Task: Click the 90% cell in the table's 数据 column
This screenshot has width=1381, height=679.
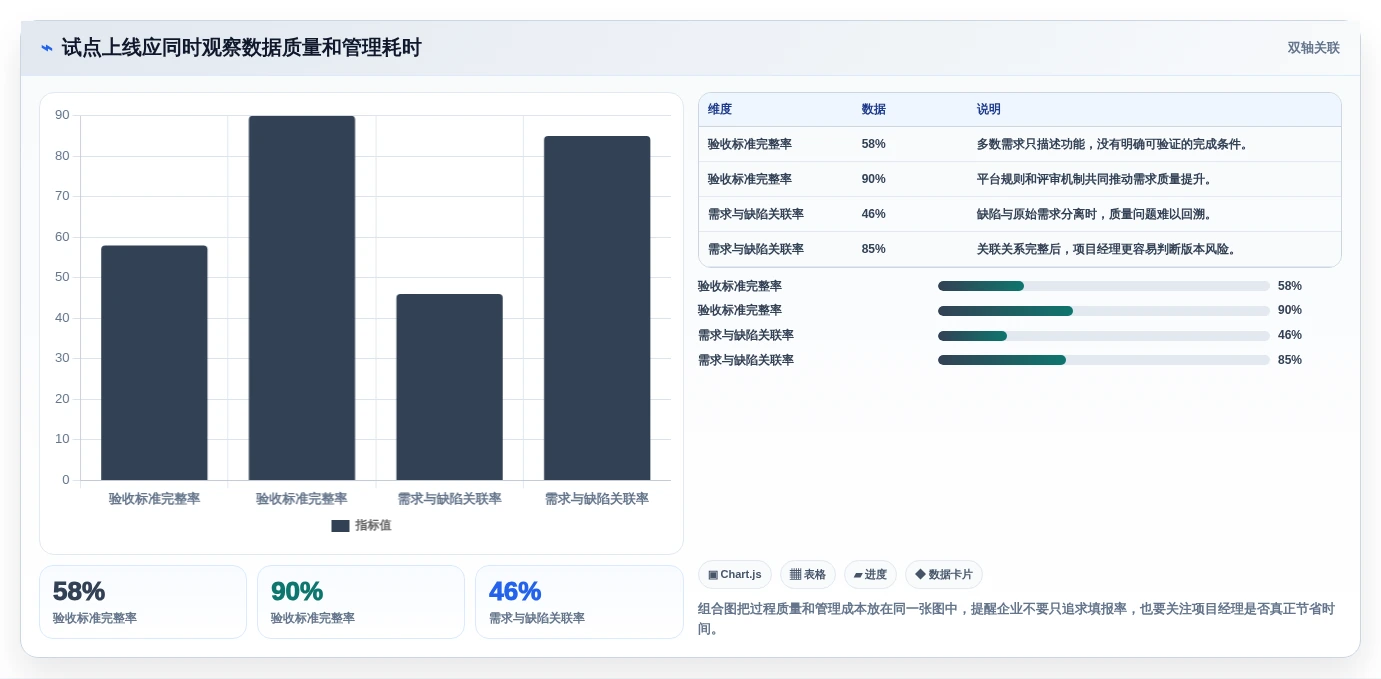Action: [874, 179]
